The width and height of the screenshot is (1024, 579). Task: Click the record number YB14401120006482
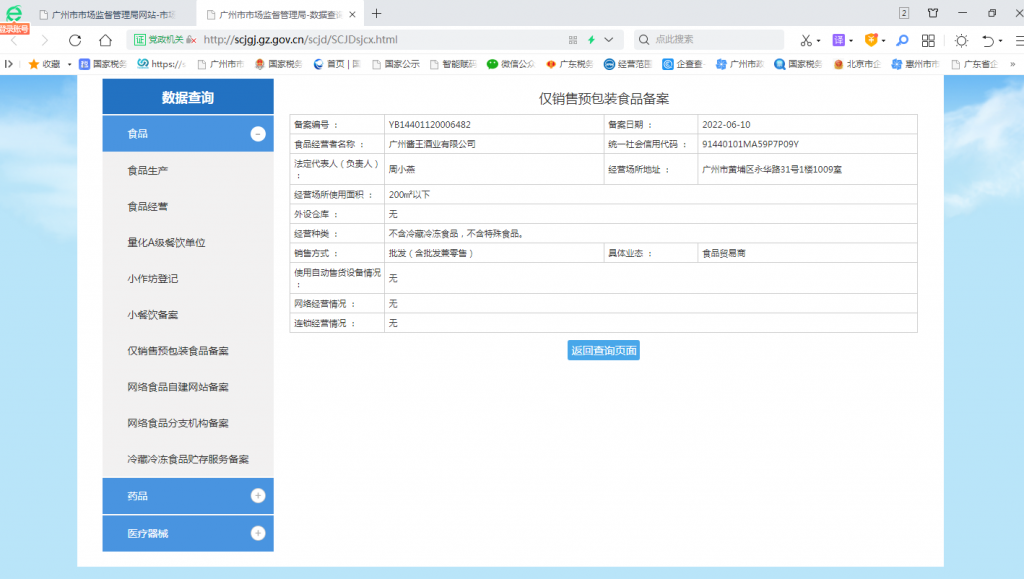tap(430, 125)
